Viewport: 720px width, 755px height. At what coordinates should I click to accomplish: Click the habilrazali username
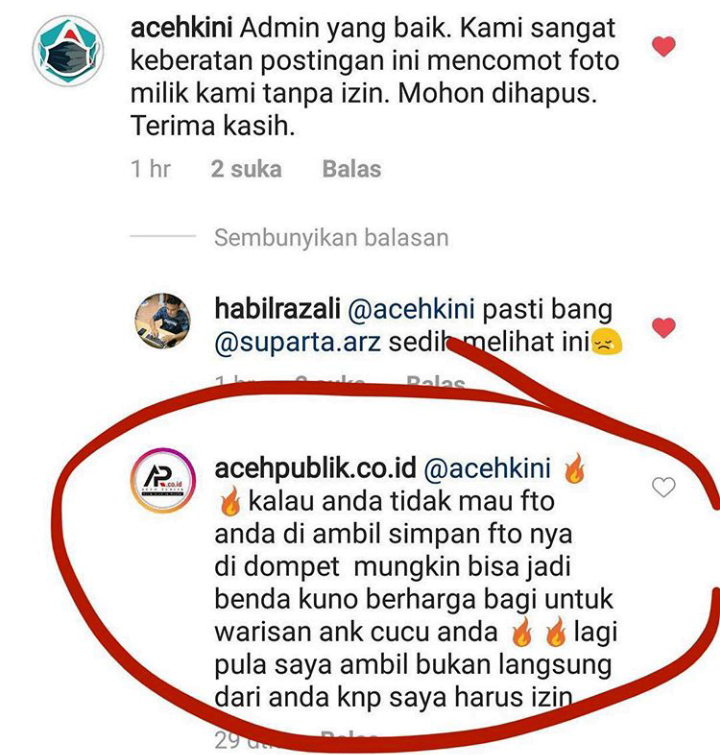[277, 309]
